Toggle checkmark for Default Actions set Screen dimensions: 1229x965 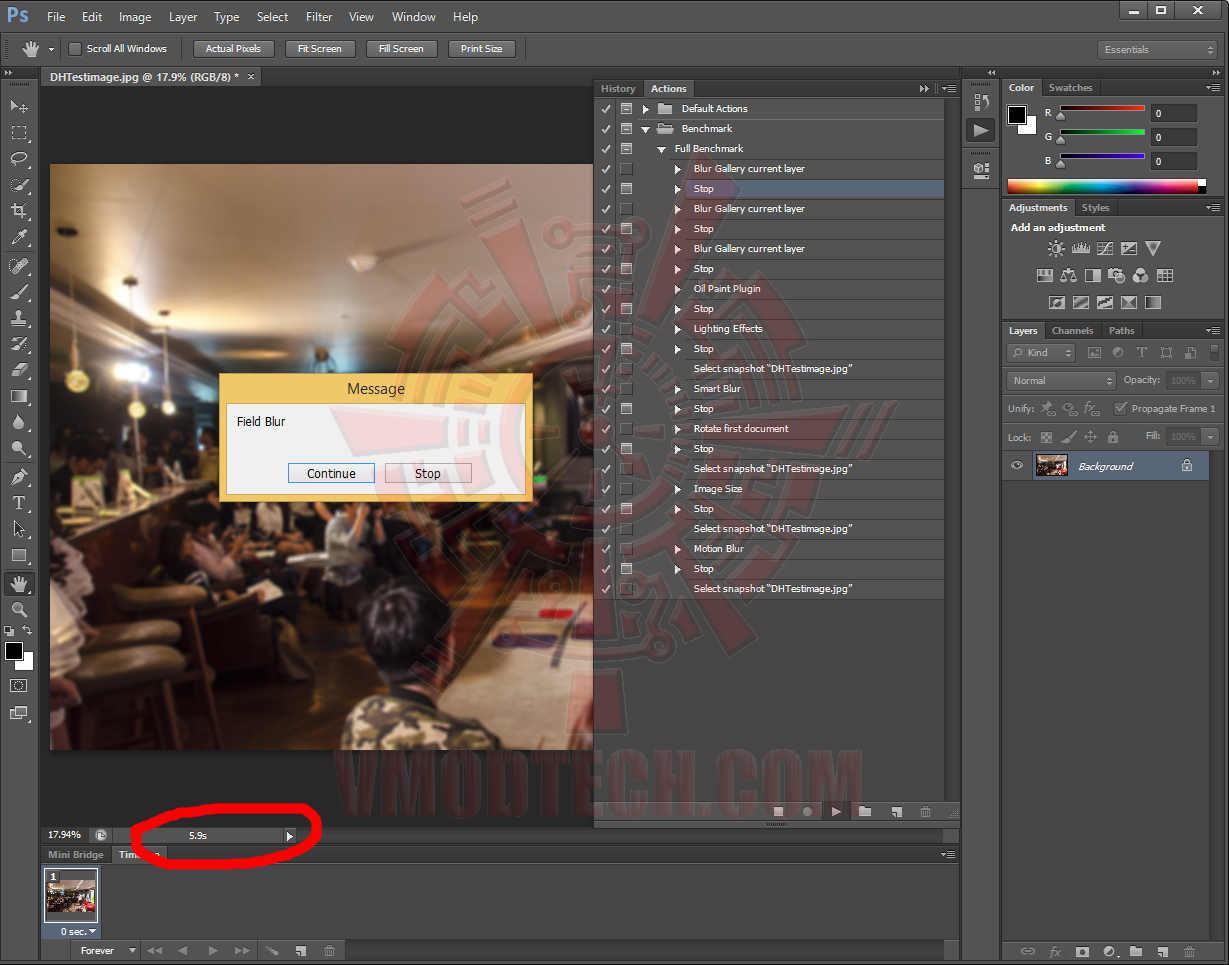(606, 109)
